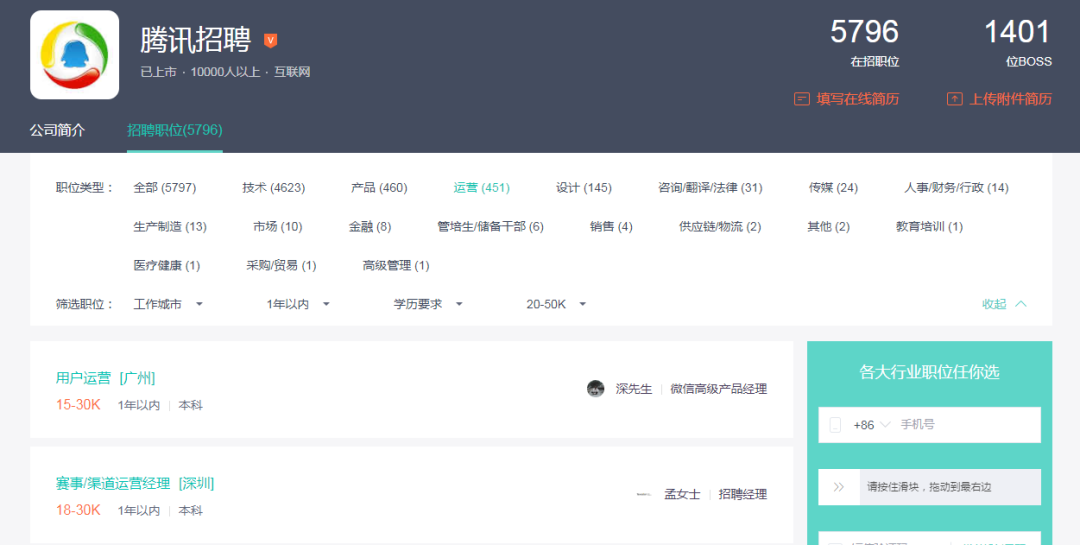Filter by 金融 (8)
The width and height of the screenshot is (1080, 545).
pyautogui.click(x=370, y=227)
